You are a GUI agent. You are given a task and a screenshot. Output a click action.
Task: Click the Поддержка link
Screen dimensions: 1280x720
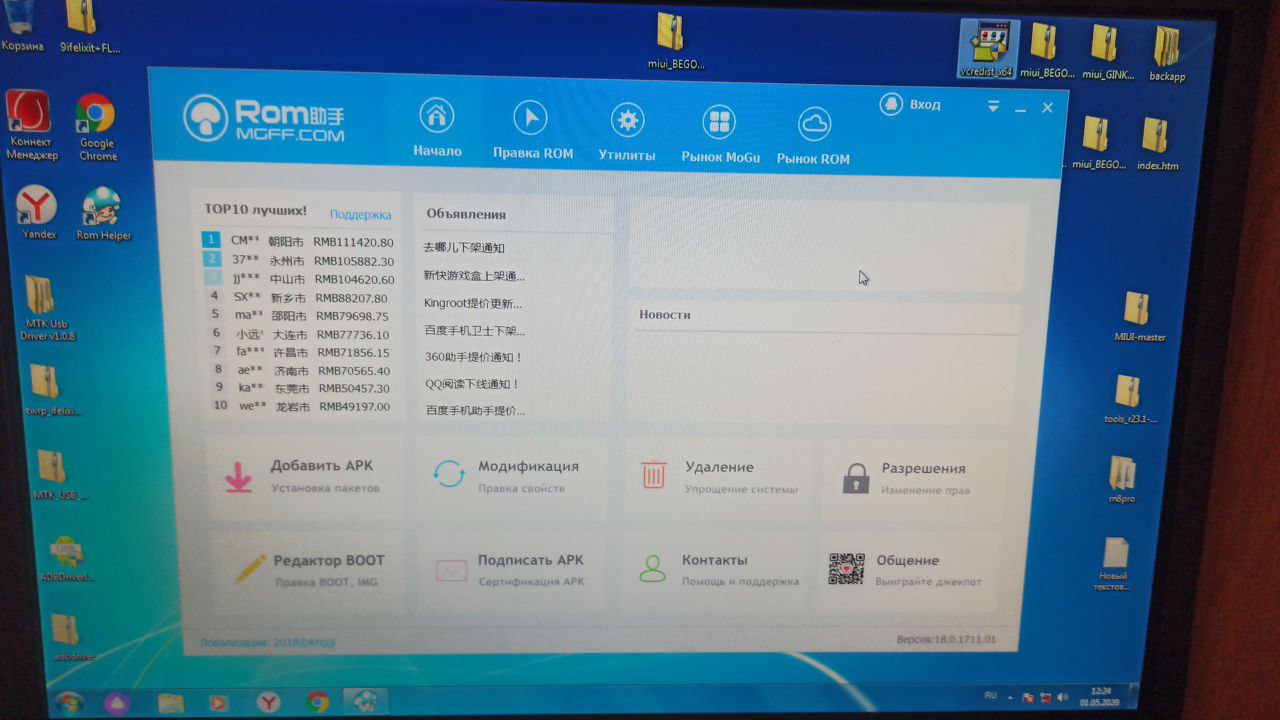coord(360,214)
